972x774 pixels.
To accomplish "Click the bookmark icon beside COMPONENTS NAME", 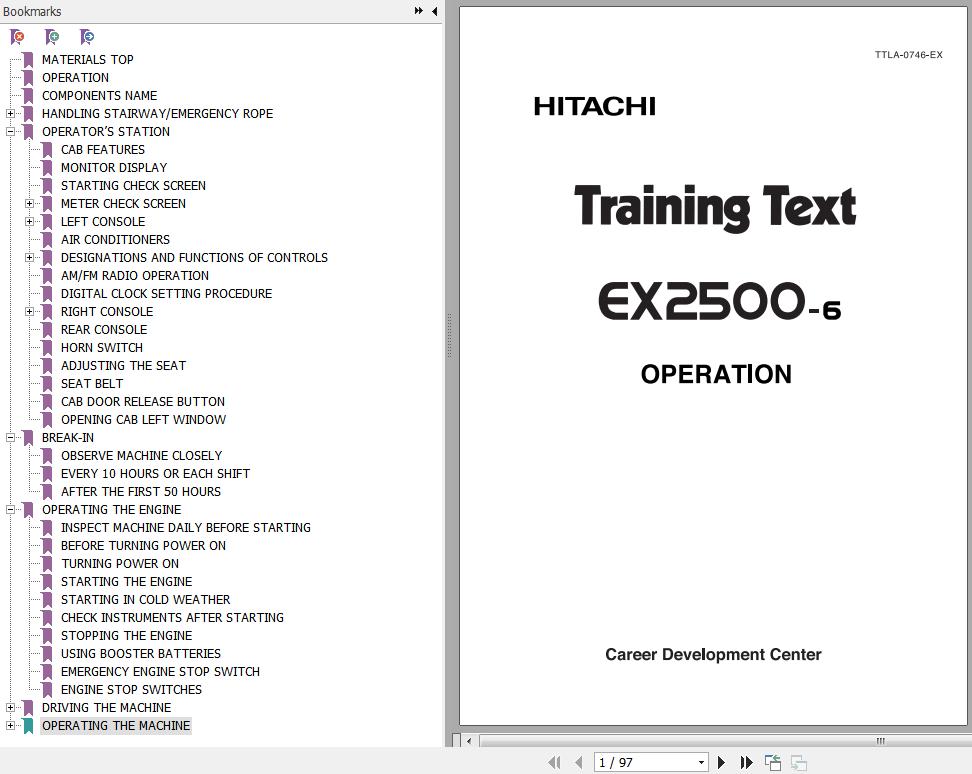I will [x=28, y=95].
